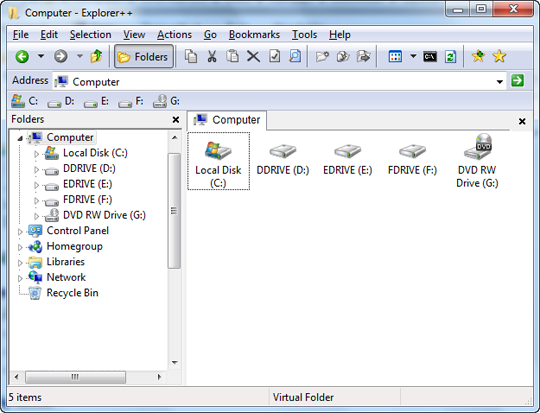Select DVD RW Drive (G:) icon in the file pane
The height and width of the screenshot is (413, 540).
(477, 161)
